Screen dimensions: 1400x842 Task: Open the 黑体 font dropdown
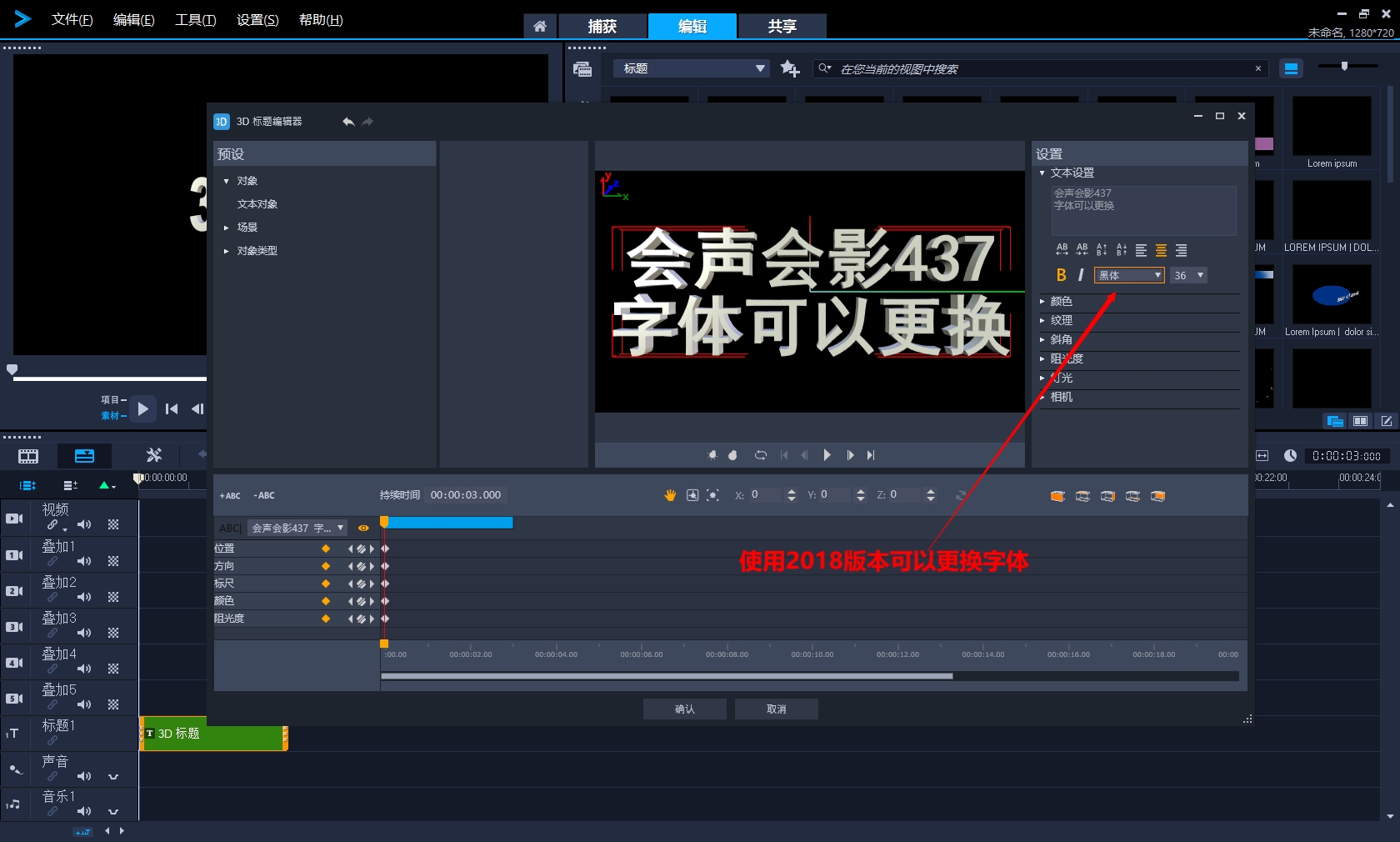(1129, 275)
